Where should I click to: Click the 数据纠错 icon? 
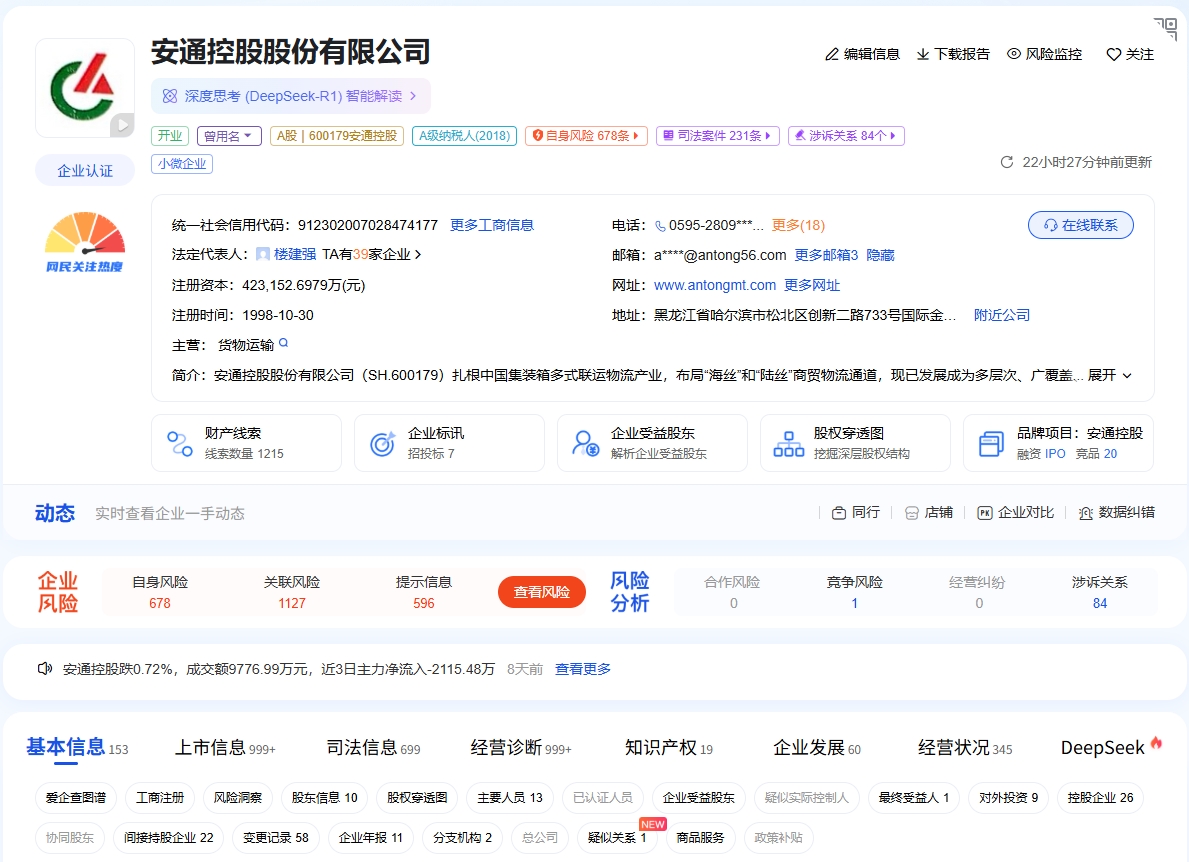pyautogui.click(x=1086, y=513)
